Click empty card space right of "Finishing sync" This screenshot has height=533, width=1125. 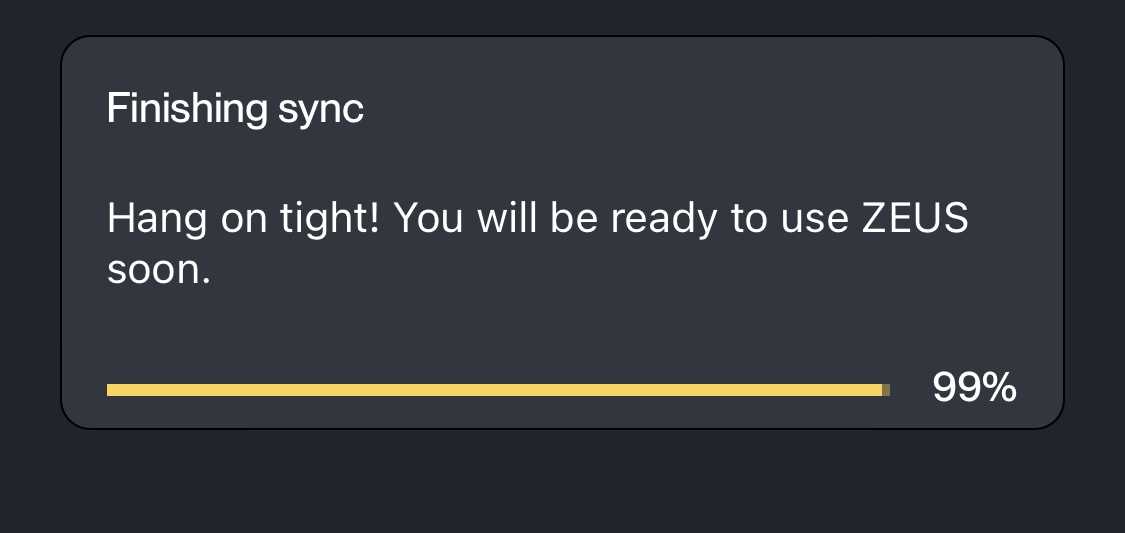point(700,108)
